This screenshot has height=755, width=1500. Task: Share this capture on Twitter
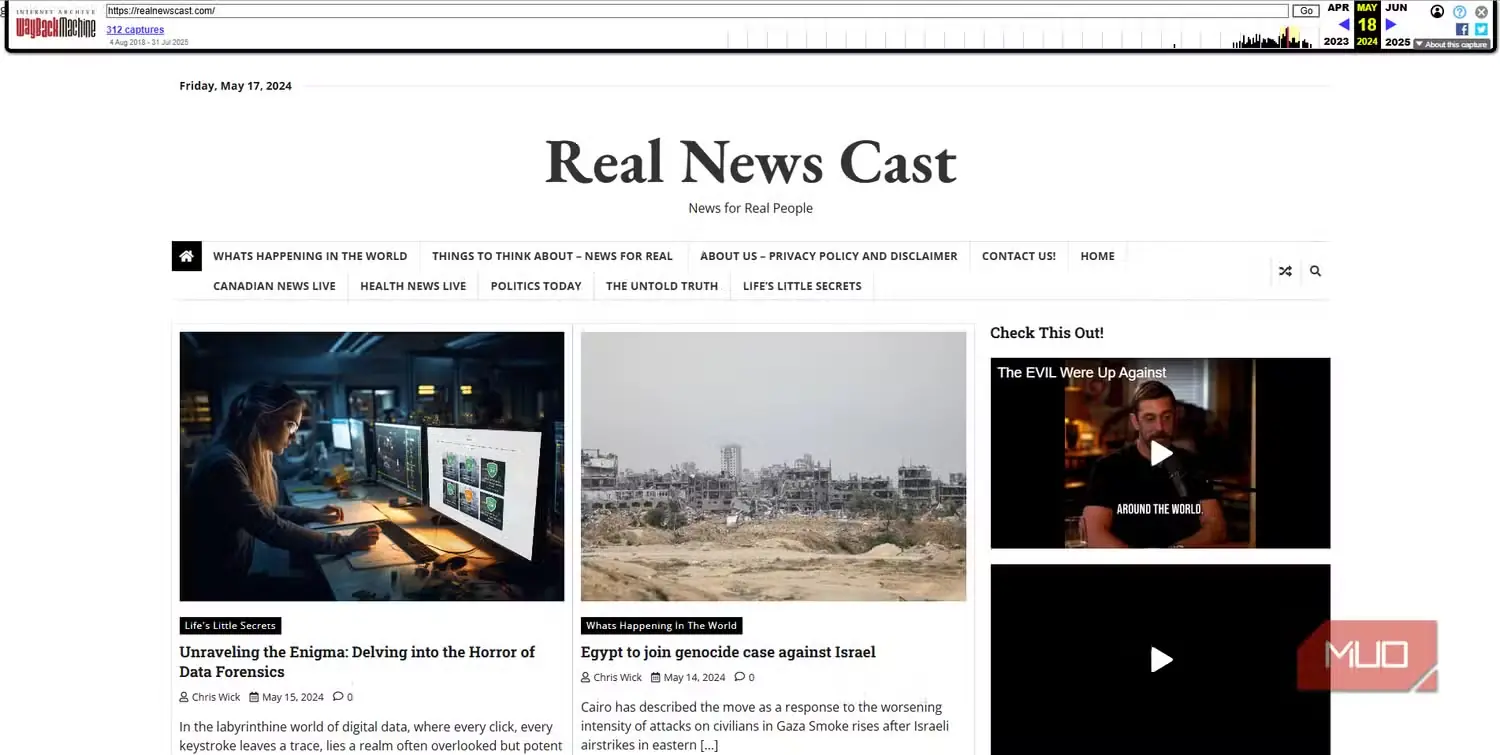[x=1481, y=29]
